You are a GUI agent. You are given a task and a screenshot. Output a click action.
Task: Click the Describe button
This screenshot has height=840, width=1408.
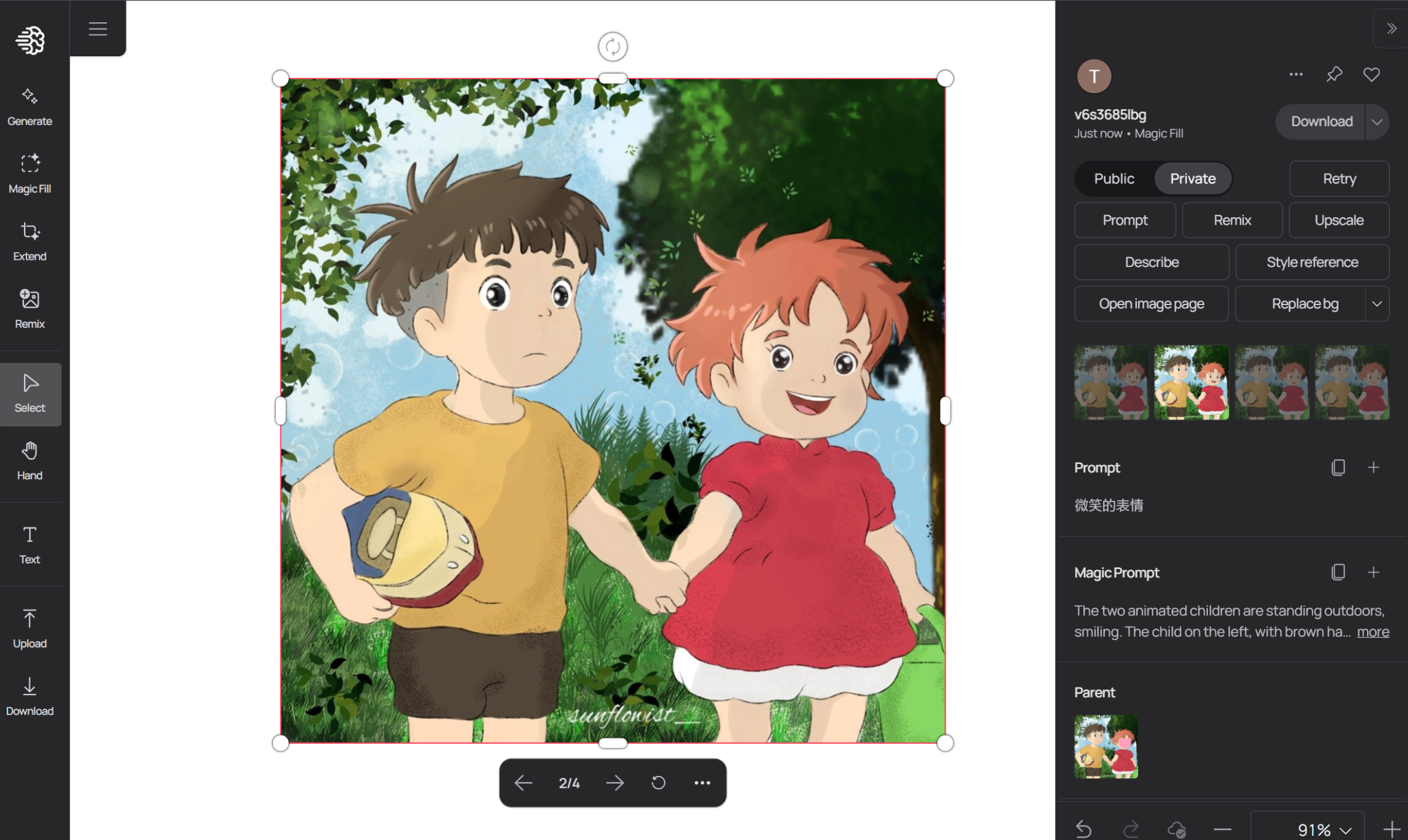pyautogui.click(x=1152, y=262)
